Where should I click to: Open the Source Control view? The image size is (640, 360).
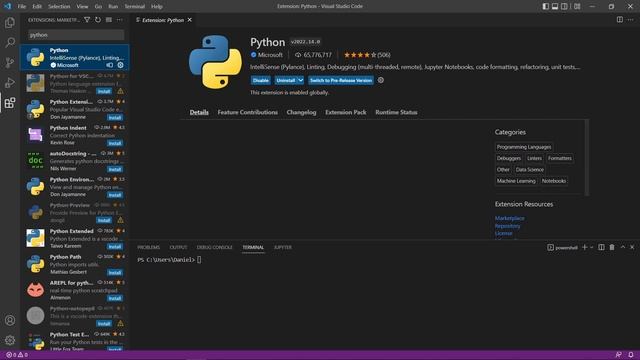(x=10, y=62)
